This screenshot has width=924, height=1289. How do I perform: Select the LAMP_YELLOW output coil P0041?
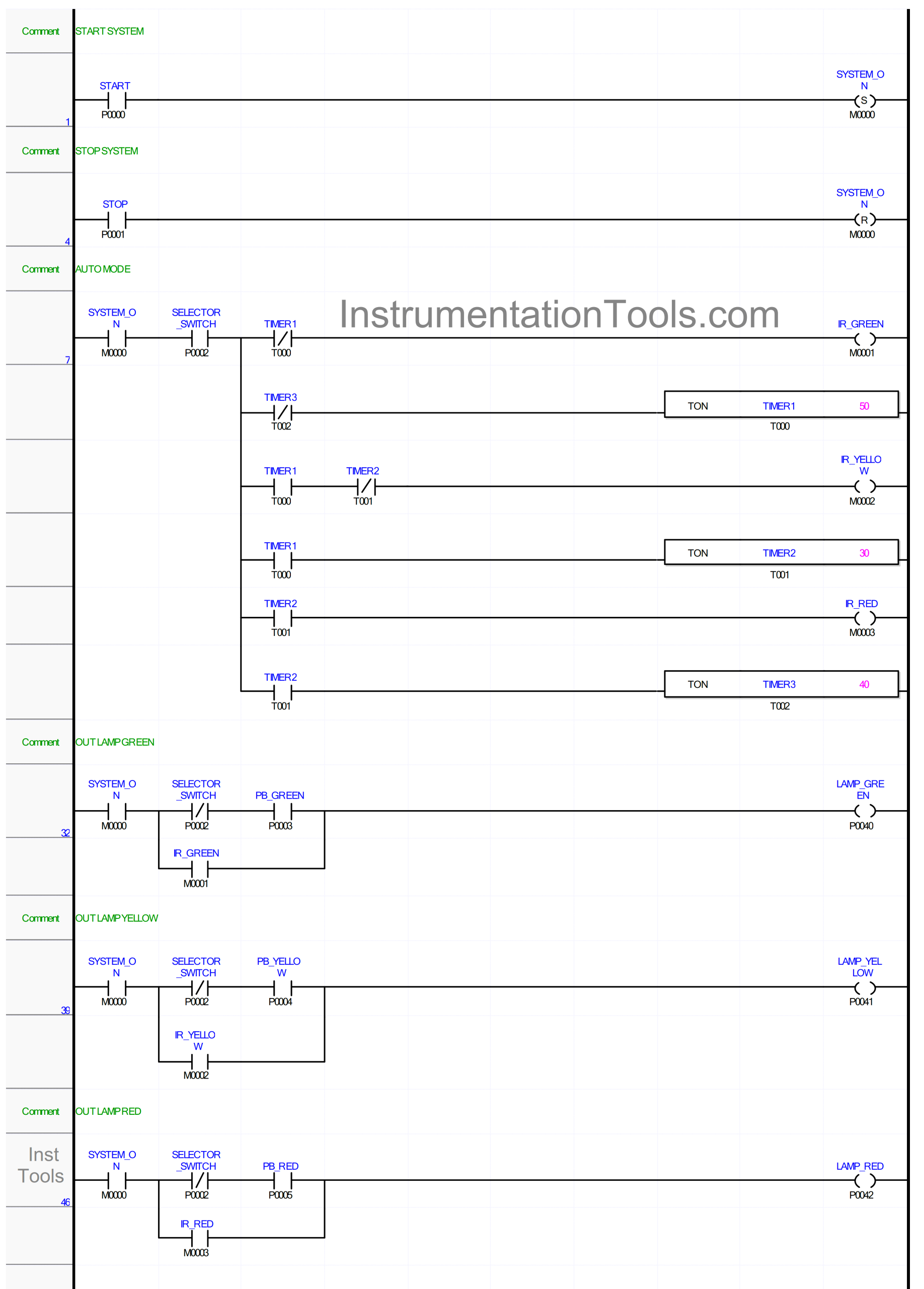click(865, 987)
